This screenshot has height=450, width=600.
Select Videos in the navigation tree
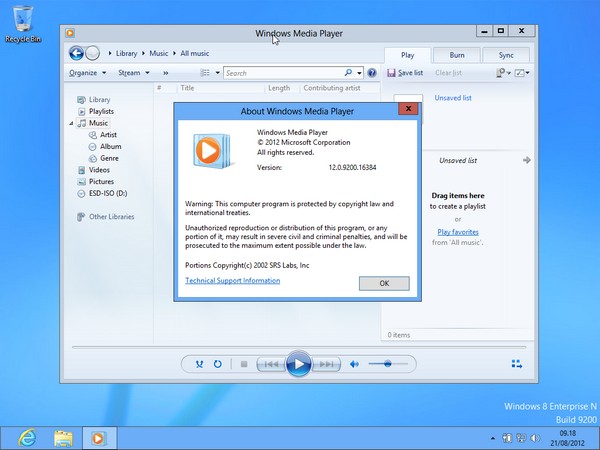tap(99, 170)
